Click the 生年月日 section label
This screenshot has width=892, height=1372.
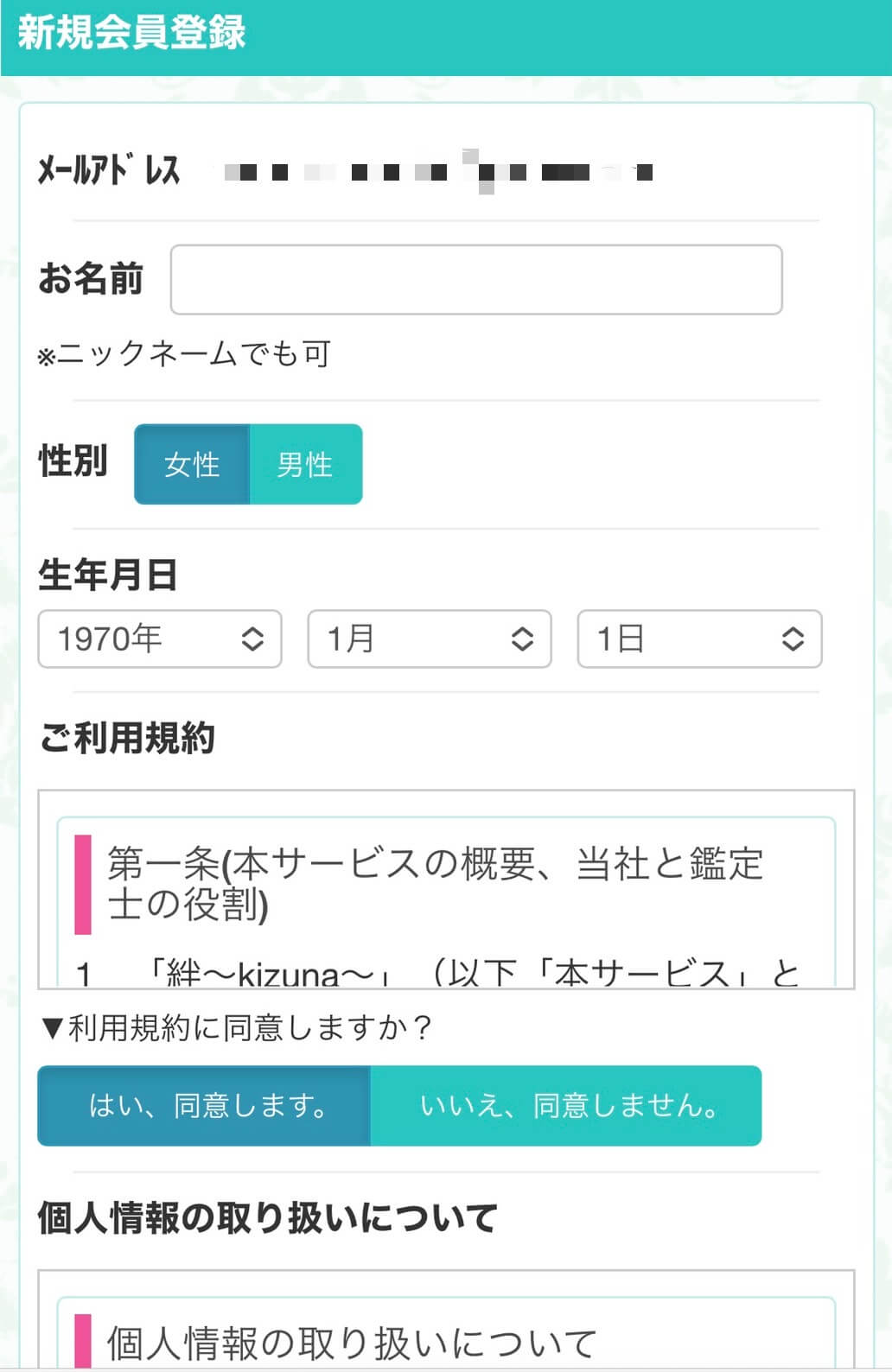click(x=108, y=575)
